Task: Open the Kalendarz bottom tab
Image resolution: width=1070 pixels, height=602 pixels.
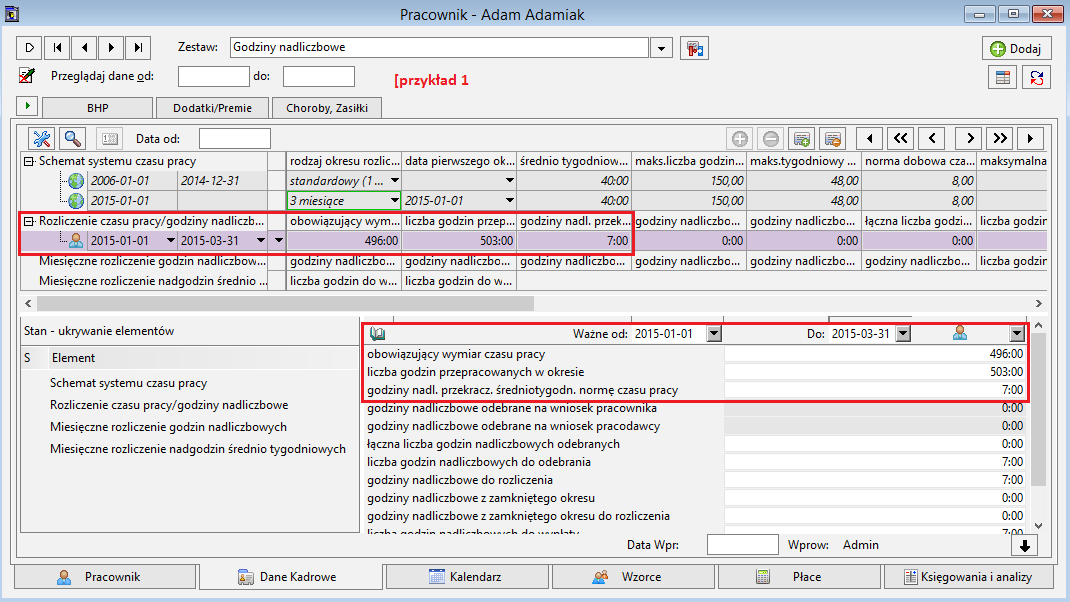Action: click(467, 577)
